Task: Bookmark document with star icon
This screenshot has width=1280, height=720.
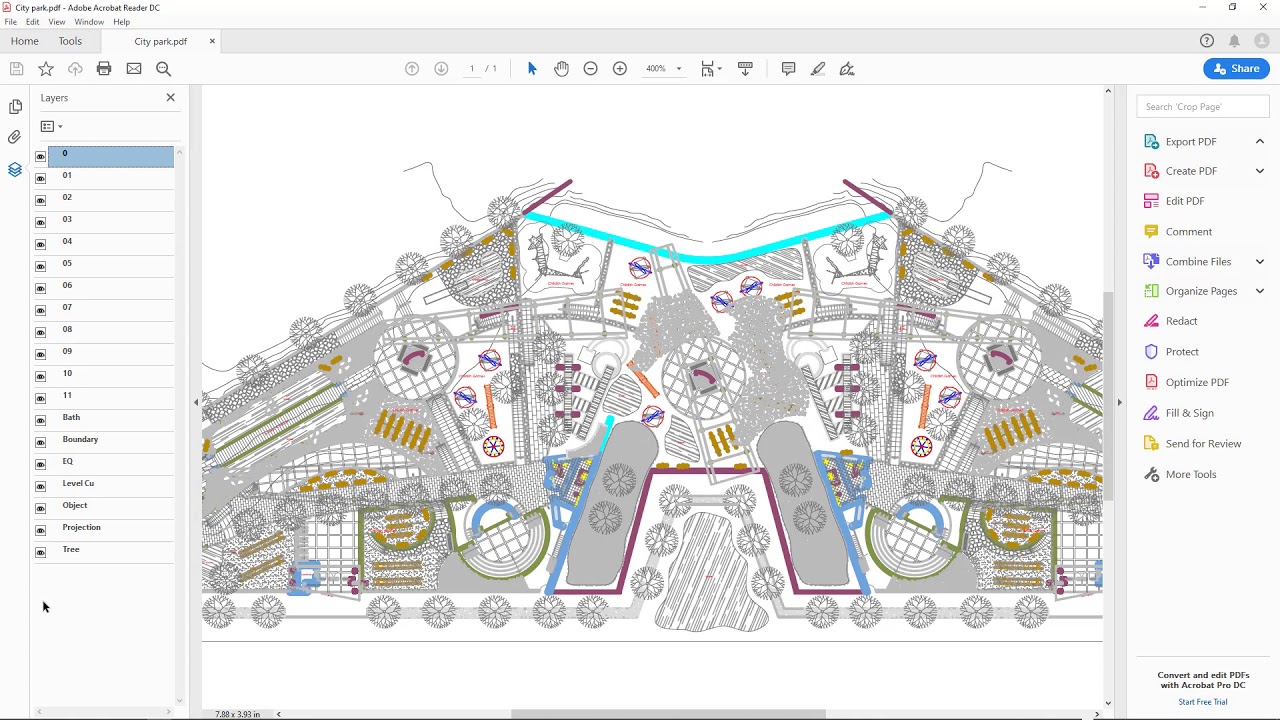Action: (46, 69)
